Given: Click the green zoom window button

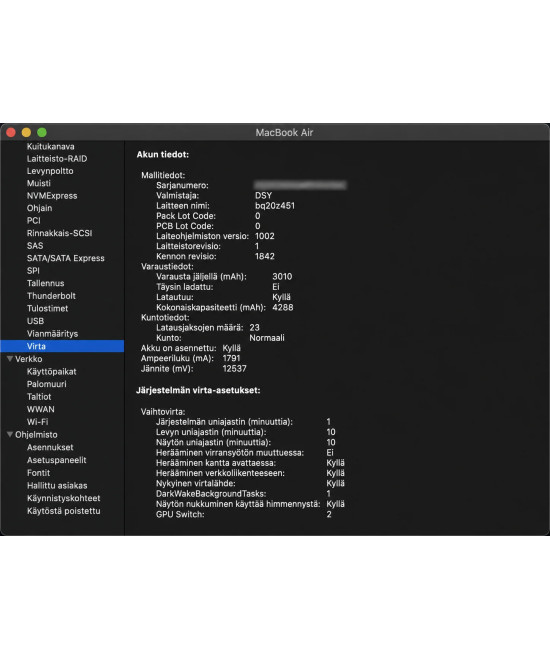Looking at the screenshot, I should click(42, 133).
